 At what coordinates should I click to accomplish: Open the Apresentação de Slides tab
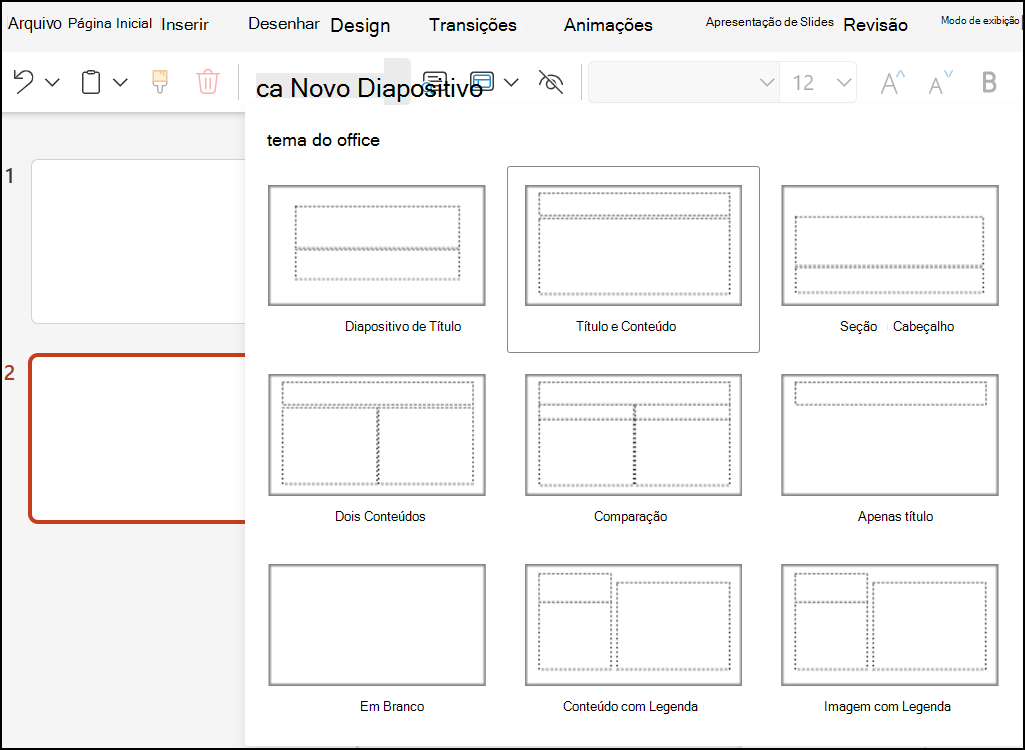click(x=769, y=22)
